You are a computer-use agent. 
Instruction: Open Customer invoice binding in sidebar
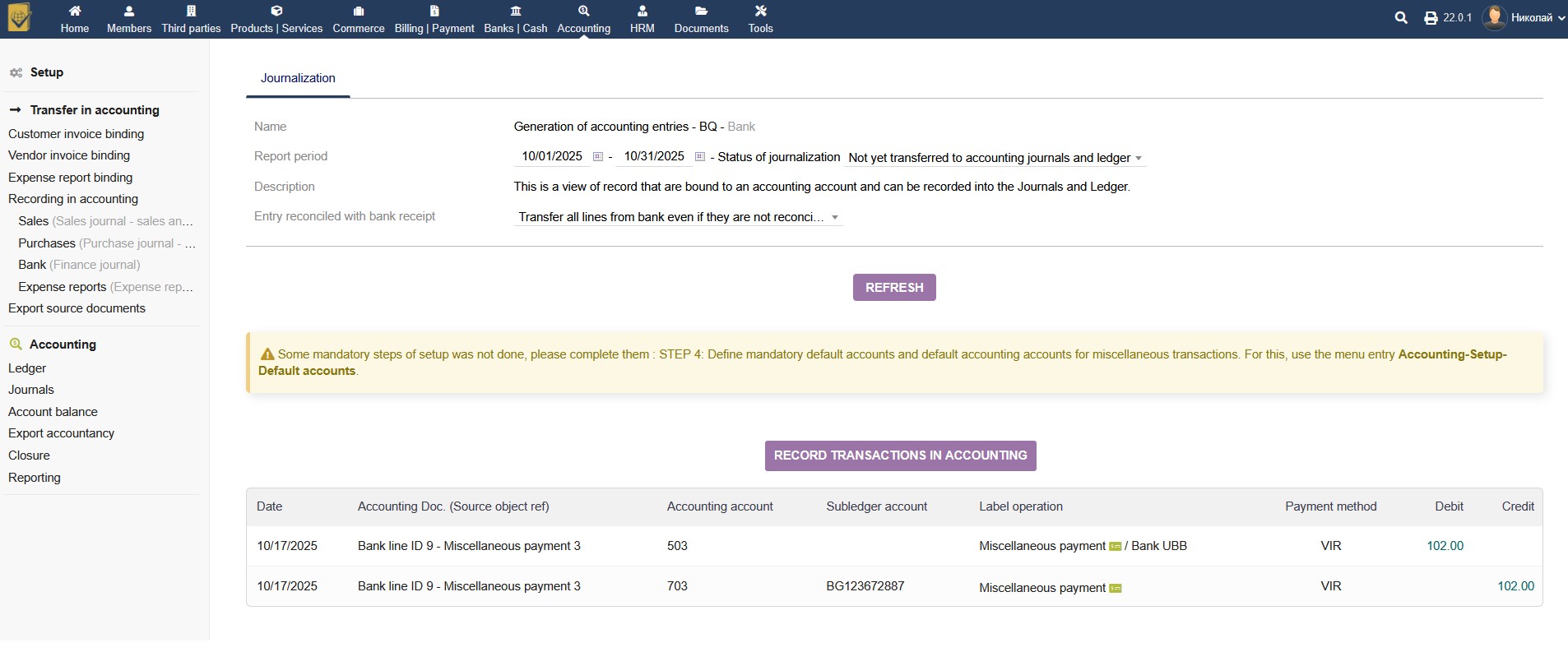tap(76, 134)
